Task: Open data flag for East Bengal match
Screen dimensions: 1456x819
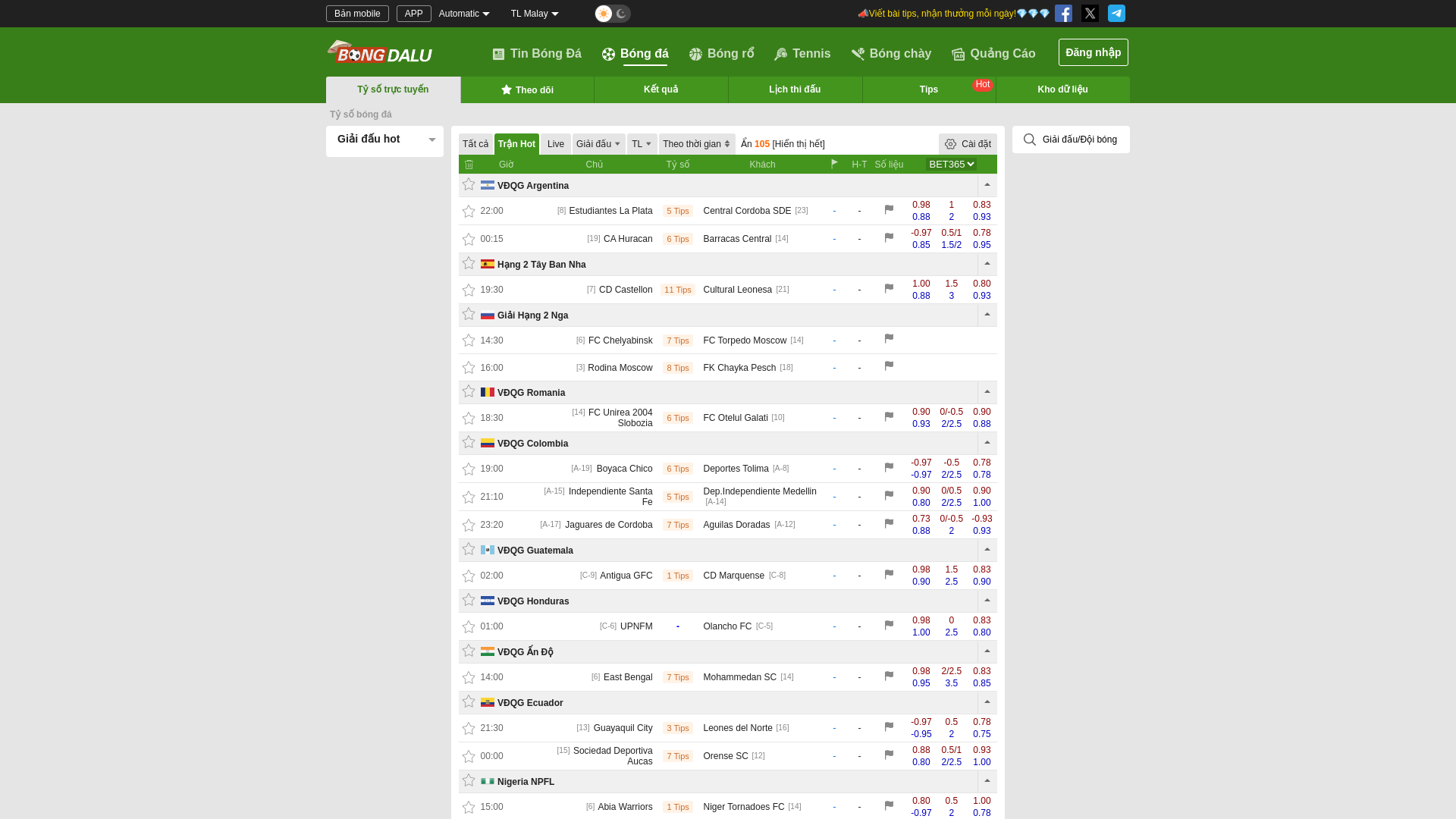Action: 889,676
